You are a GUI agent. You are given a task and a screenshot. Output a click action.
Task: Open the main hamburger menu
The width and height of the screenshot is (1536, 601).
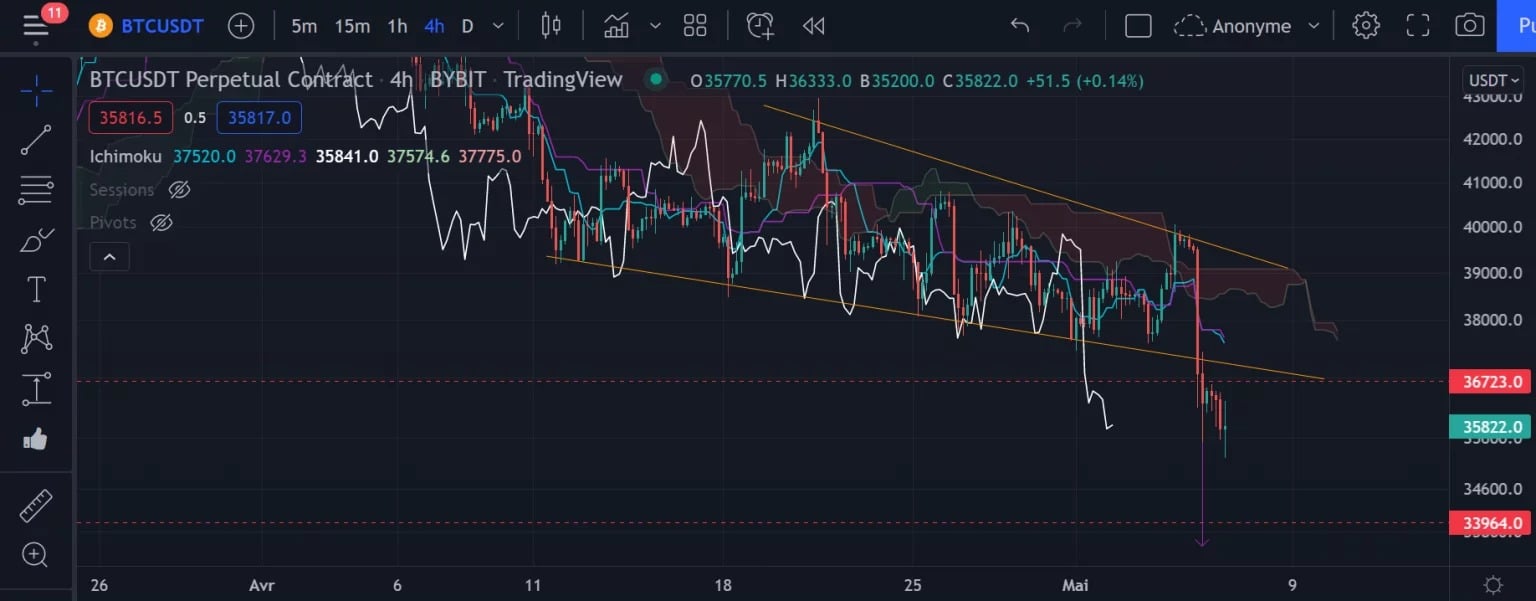coord(36,27)
